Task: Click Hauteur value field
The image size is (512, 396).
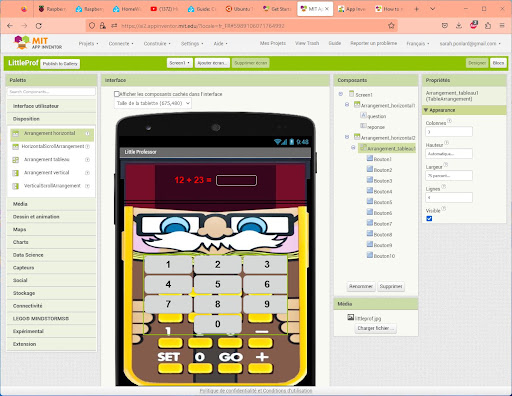Action: click(x=449, y=154)
